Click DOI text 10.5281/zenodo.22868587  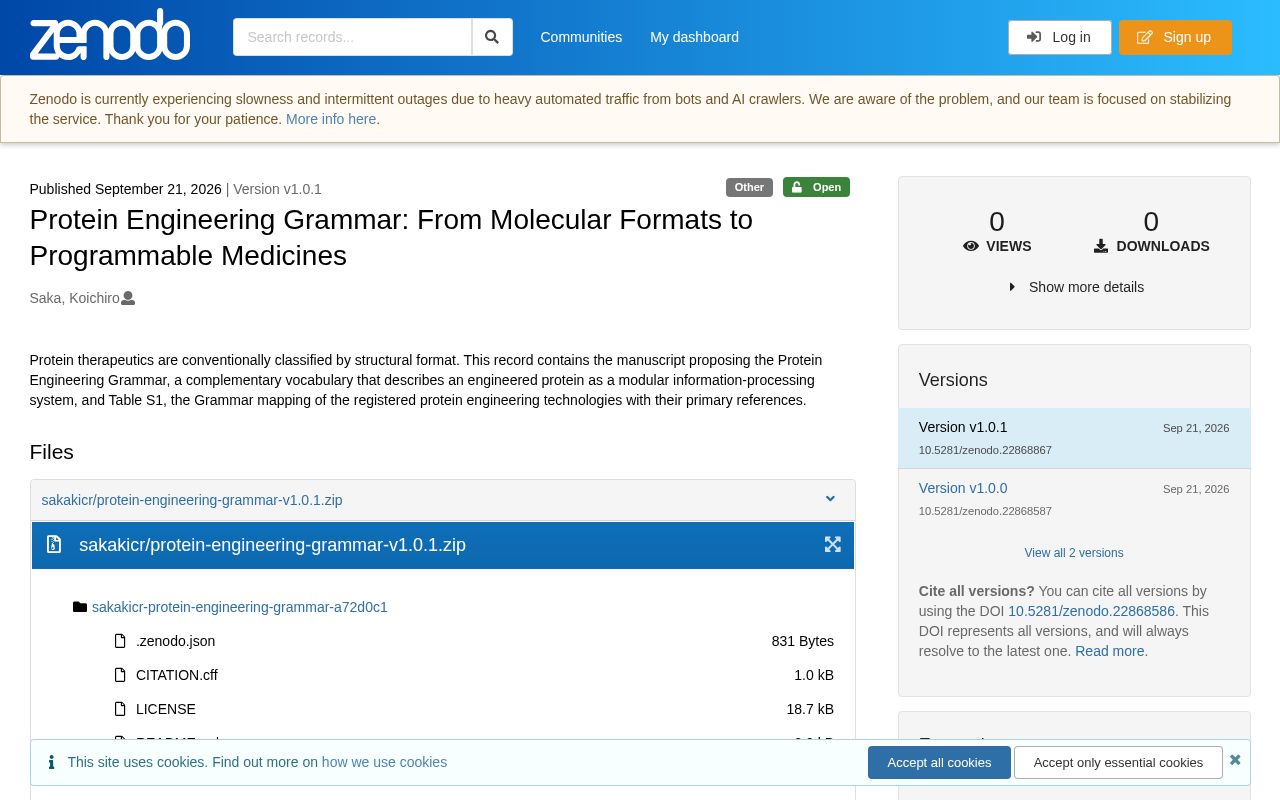(985, 511)
